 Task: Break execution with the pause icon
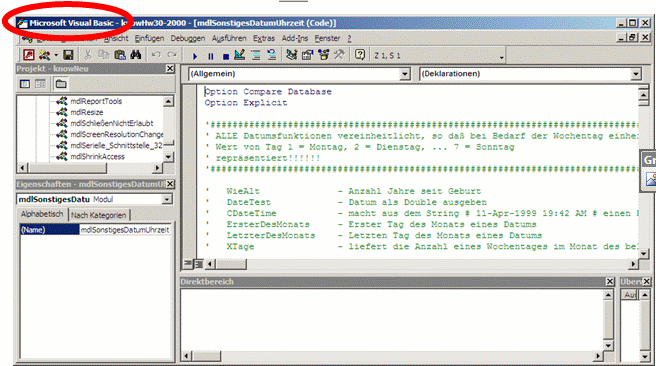(x=210, y=56)
